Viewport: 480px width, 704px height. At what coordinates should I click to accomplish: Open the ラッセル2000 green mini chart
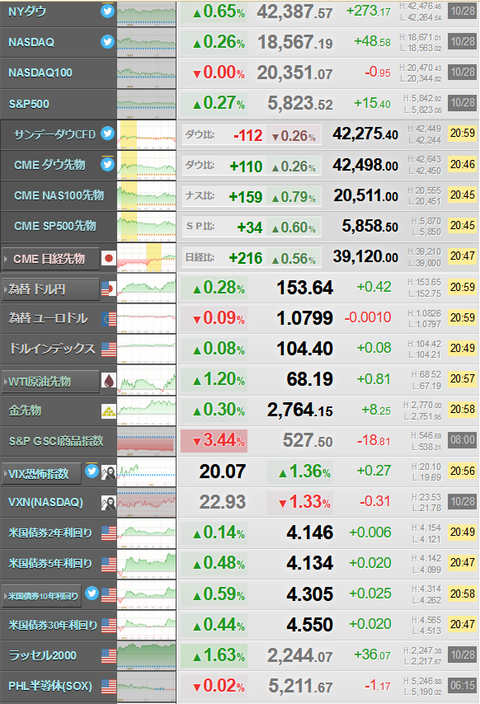[146, 656]
